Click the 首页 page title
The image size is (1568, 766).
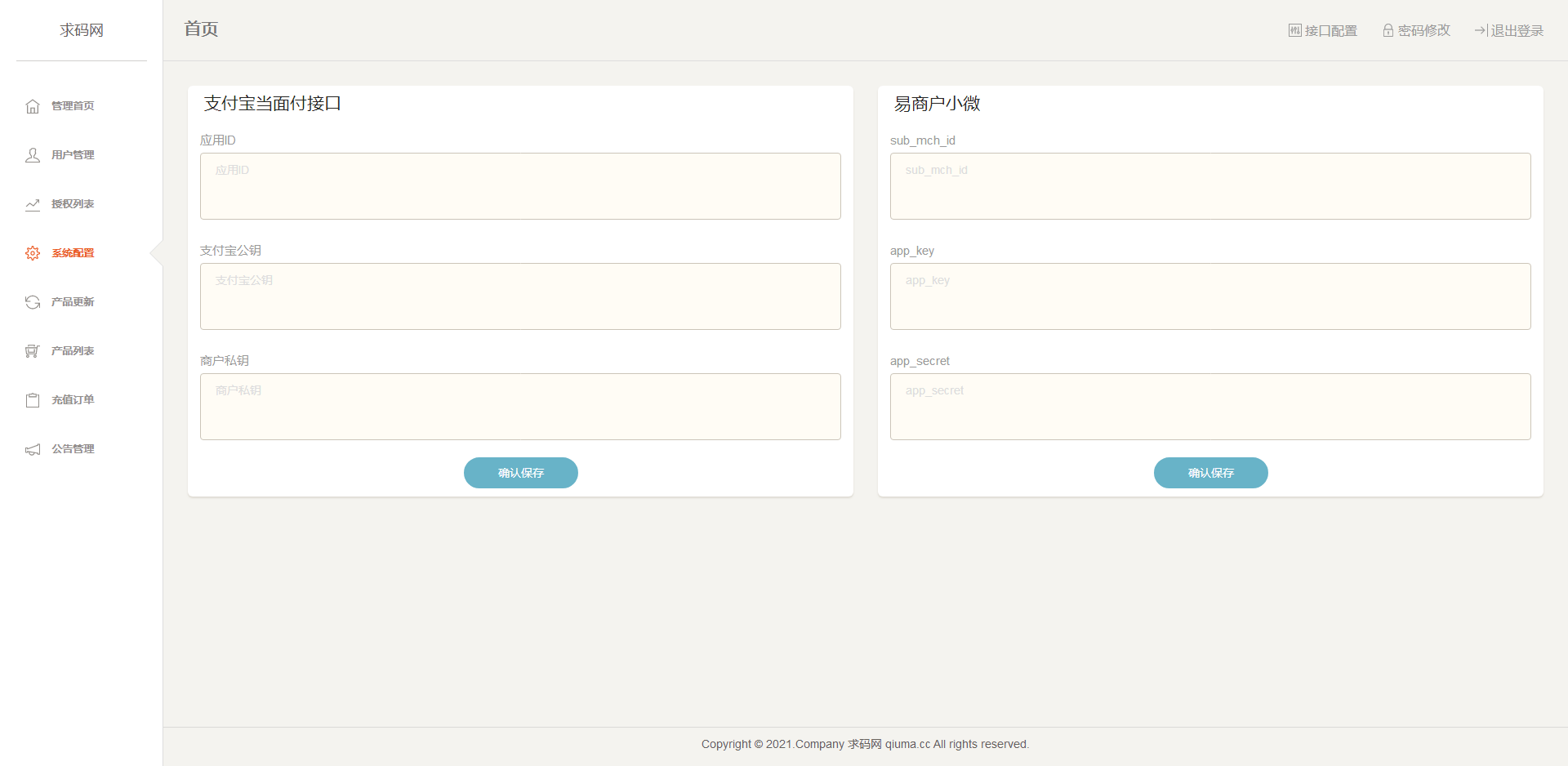pyautogui.click(x=201, y=29)
